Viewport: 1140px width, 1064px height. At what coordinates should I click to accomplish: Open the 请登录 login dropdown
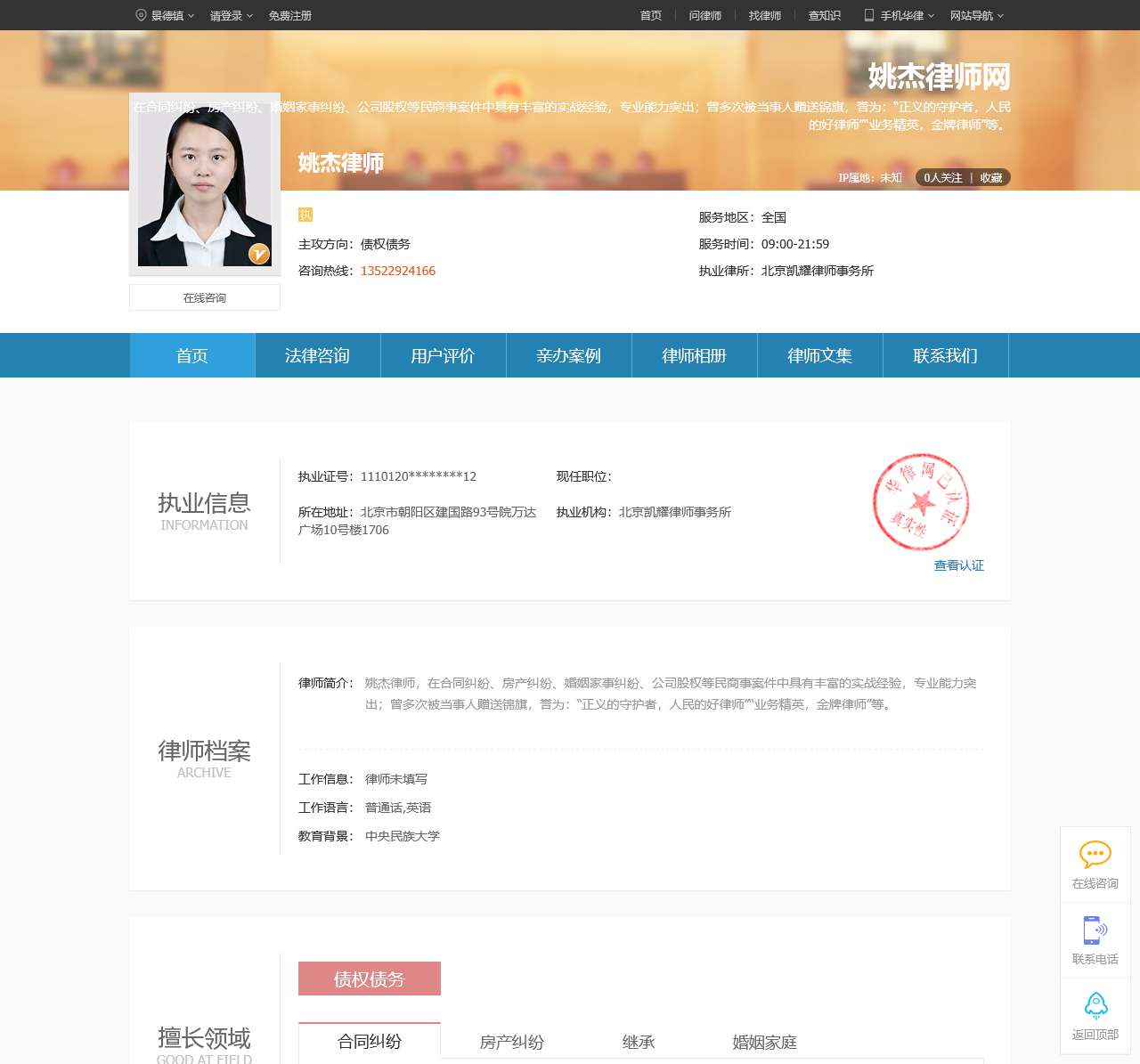[231, 15]
